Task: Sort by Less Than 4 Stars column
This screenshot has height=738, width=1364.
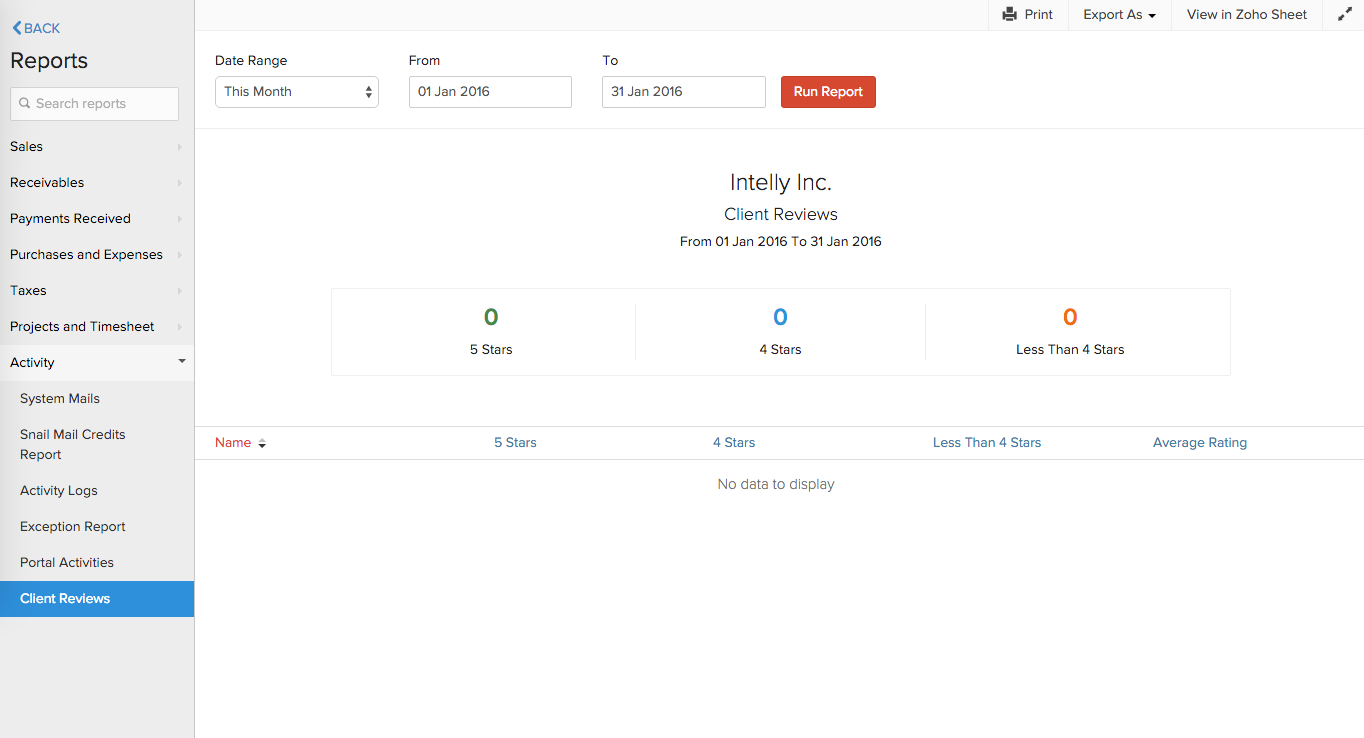Action: click(987, 442)
